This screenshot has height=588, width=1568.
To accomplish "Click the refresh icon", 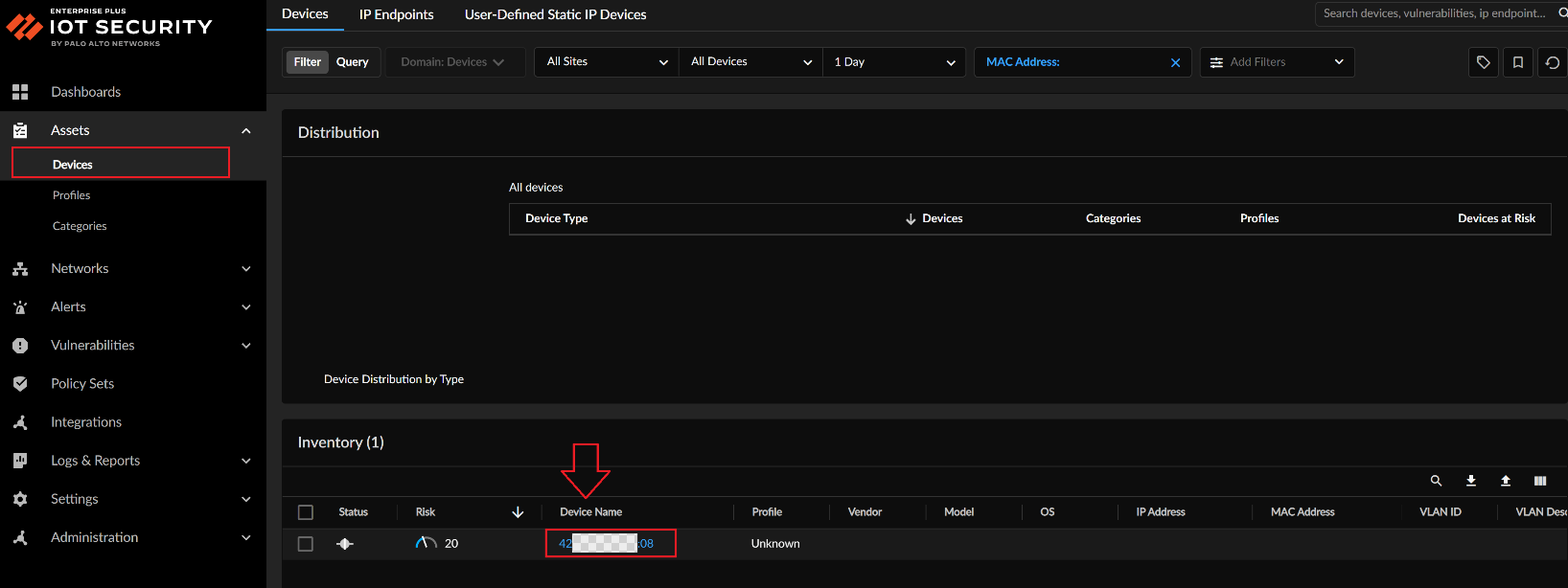I will pos(1552,62).
